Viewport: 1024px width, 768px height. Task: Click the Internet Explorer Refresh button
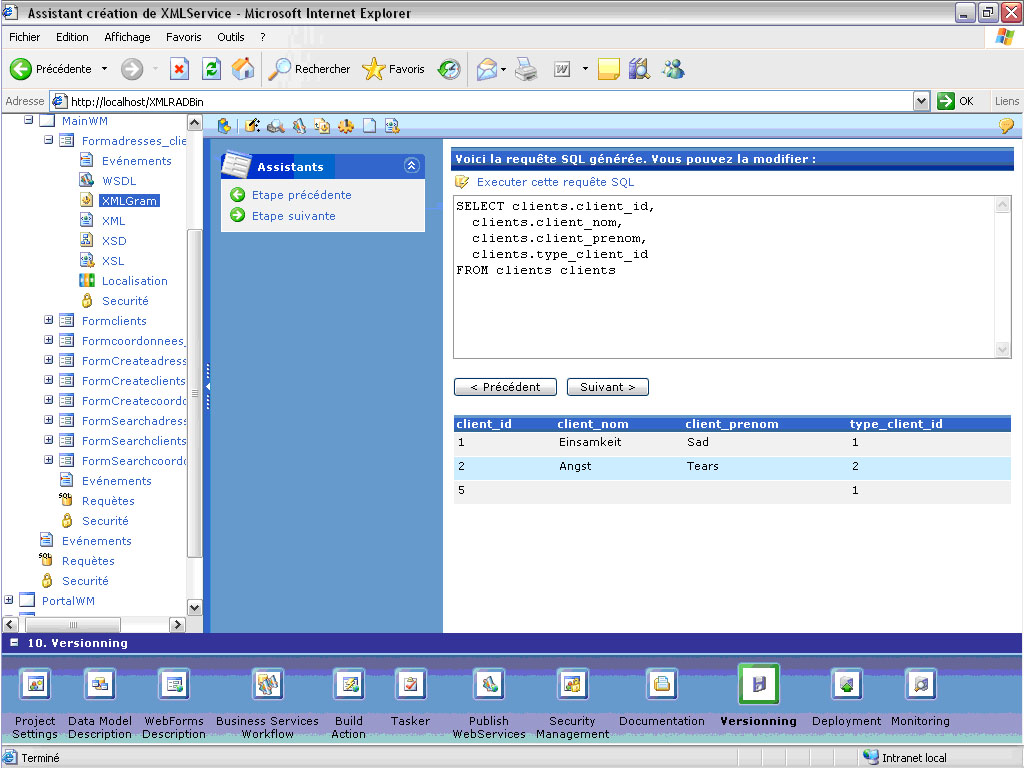click(211, 69)
